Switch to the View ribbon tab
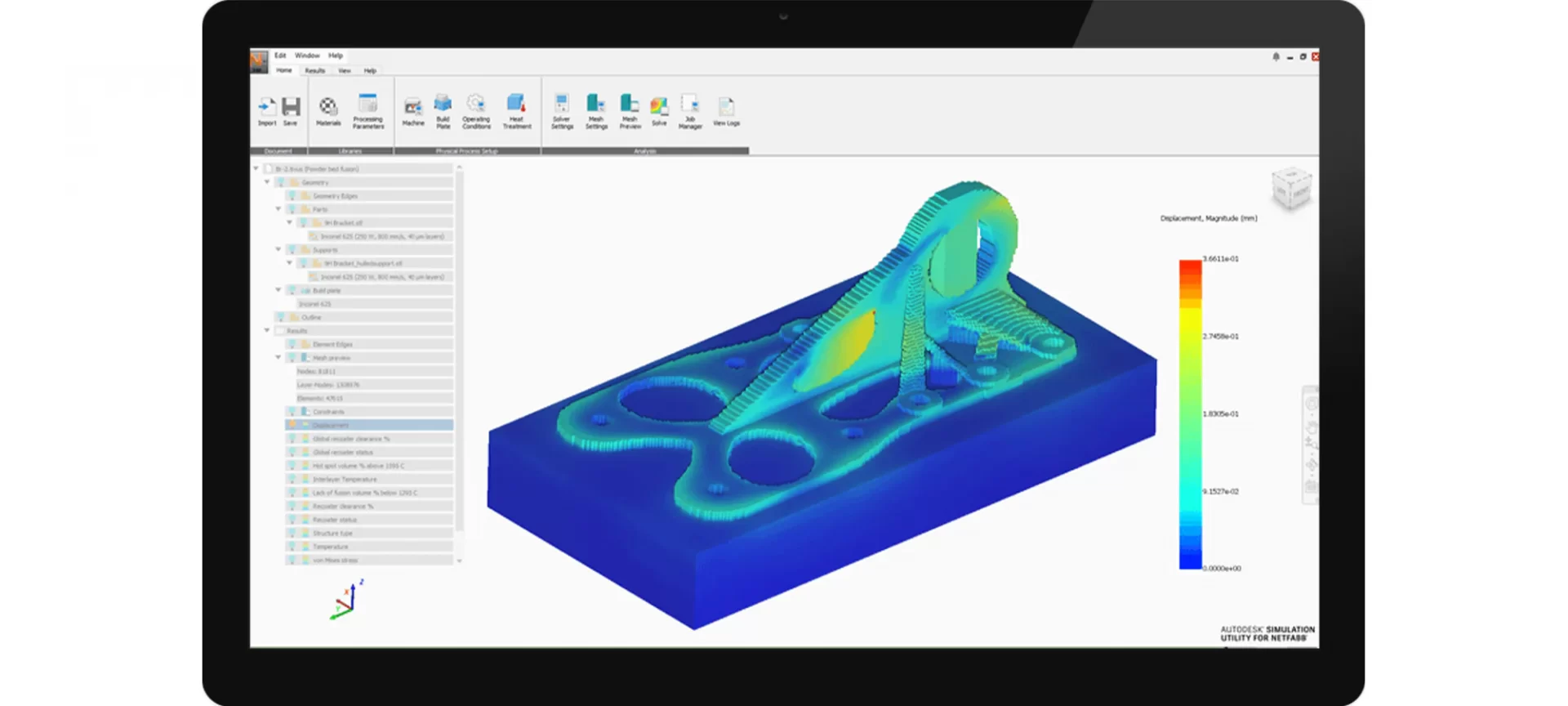Screen dimensions: 1568x706 tap(345, 70)
